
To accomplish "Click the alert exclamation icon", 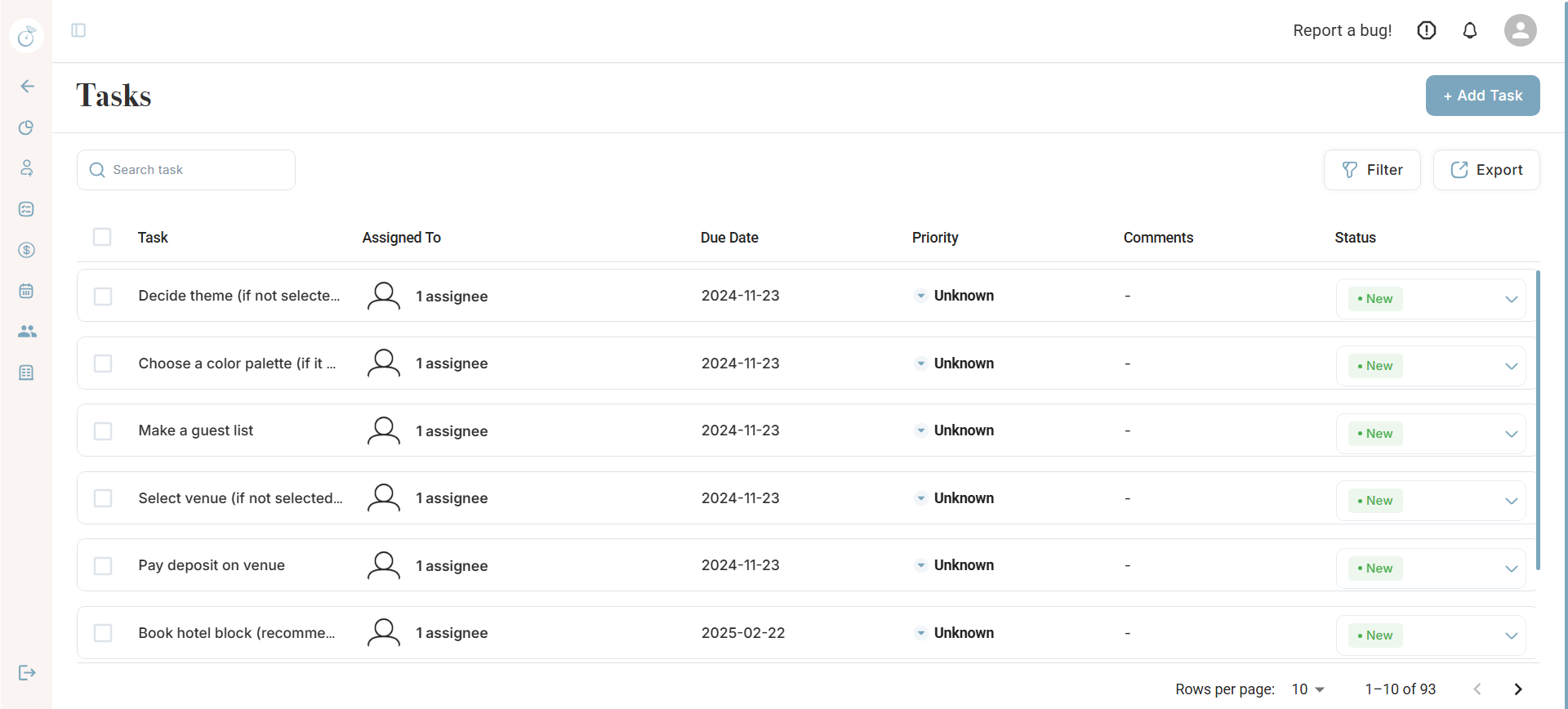I will [1427, 30].
